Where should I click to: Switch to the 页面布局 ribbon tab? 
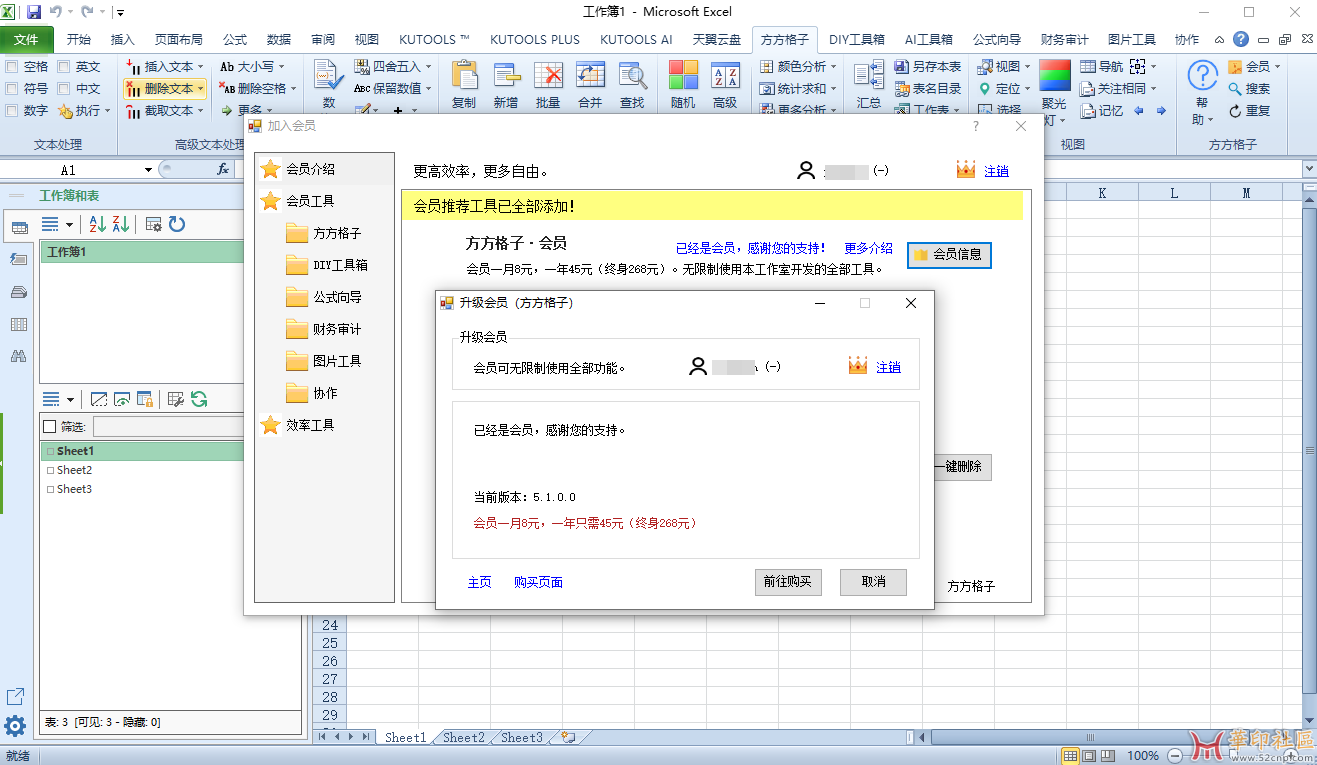[x=179, y=40]
